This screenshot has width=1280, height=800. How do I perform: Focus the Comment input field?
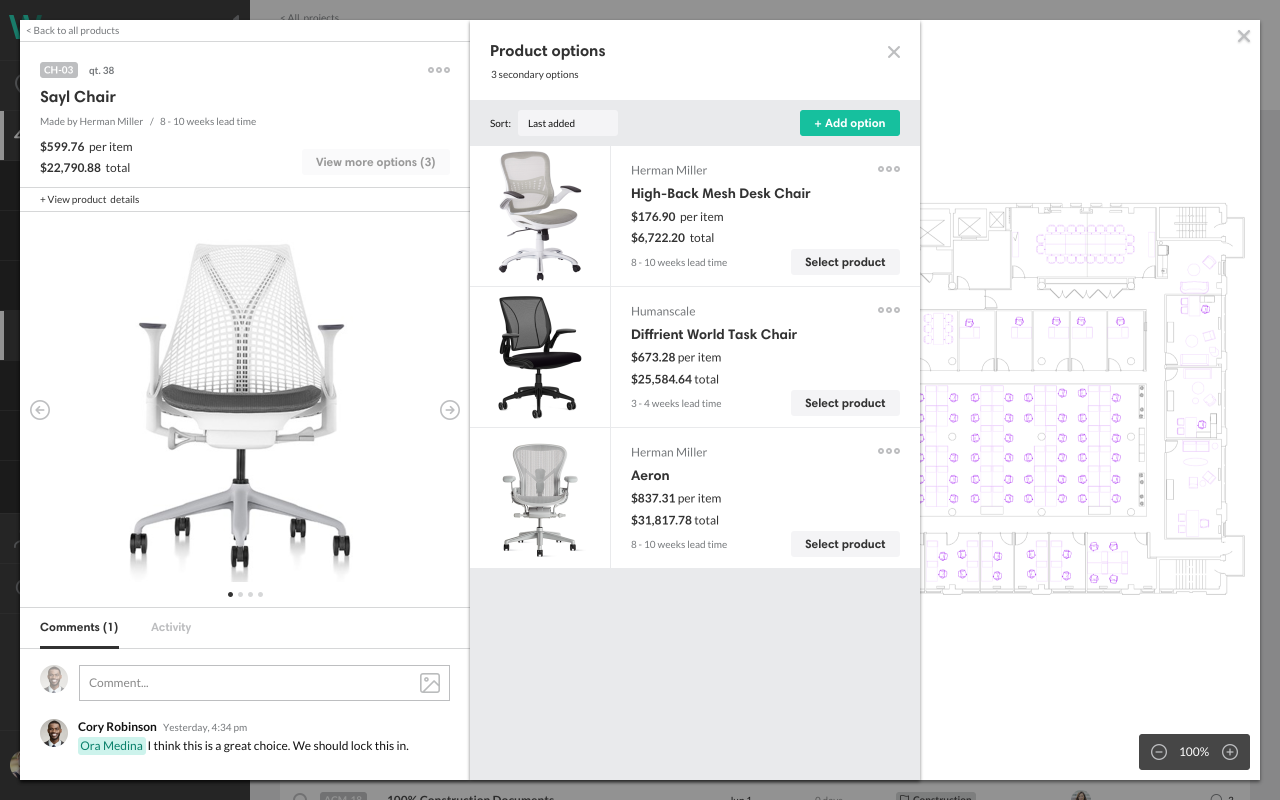click(x=264, y=683)
